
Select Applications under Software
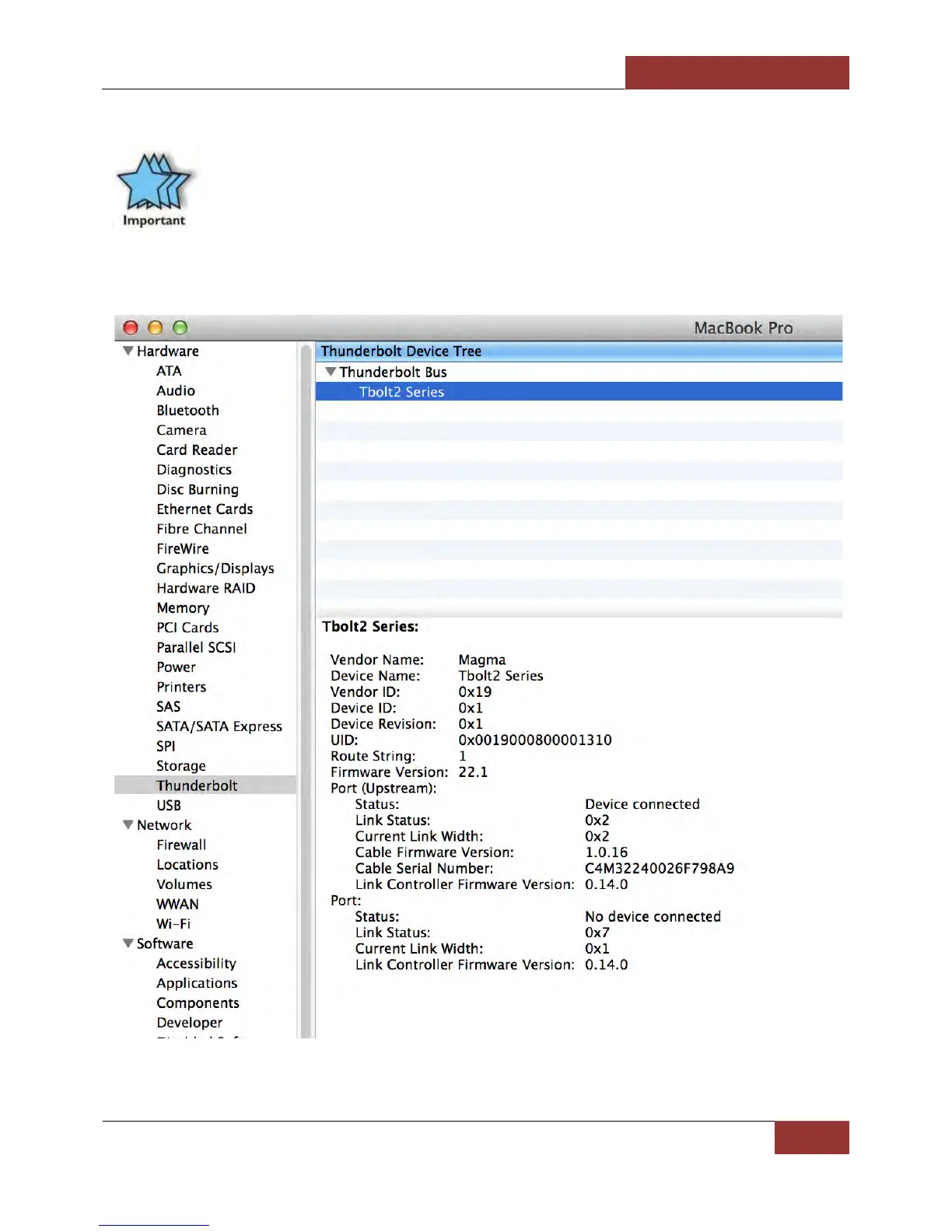pos(197,983)
